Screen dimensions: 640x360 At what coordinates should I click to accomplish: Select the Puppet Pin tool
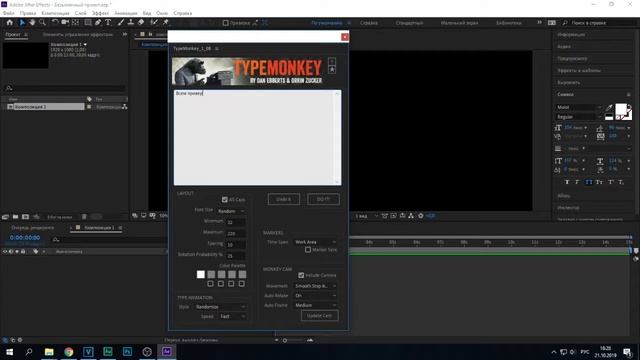tap(165, 22)
